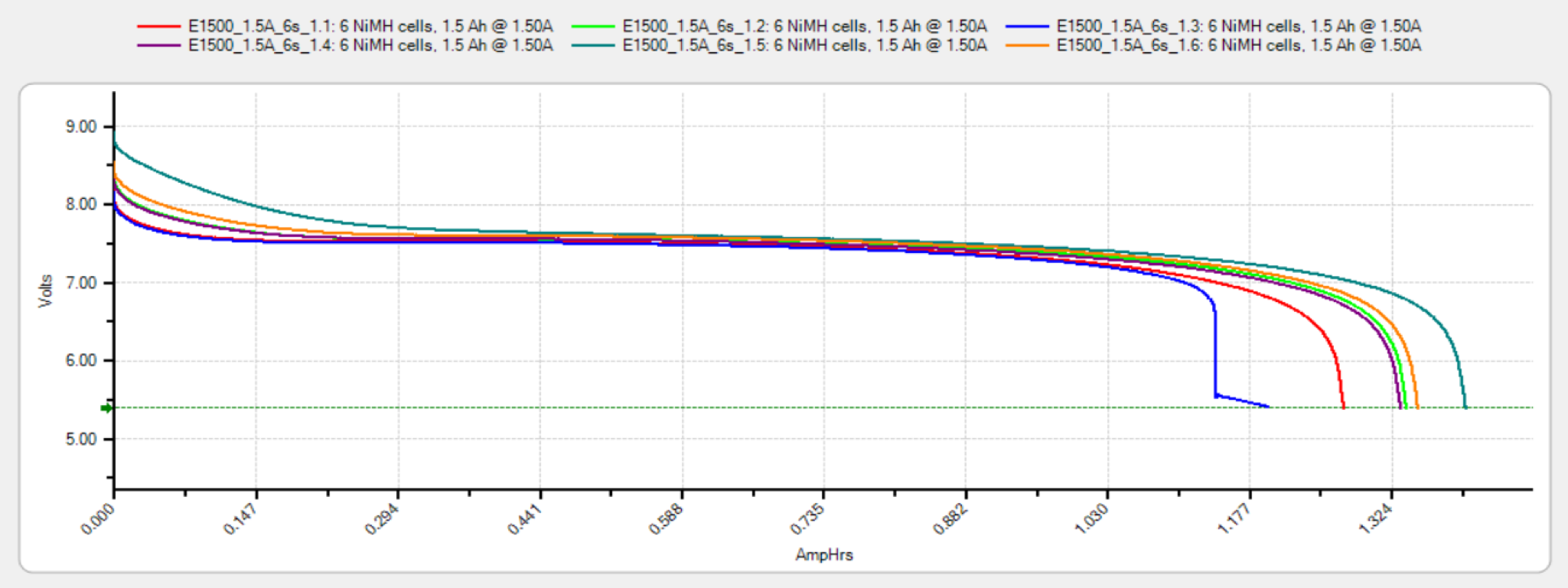The height and width of the screenshot is (588, 1568).
Task: Click the blue curve's vertical voltage drop
Action: coord(1214,352)
